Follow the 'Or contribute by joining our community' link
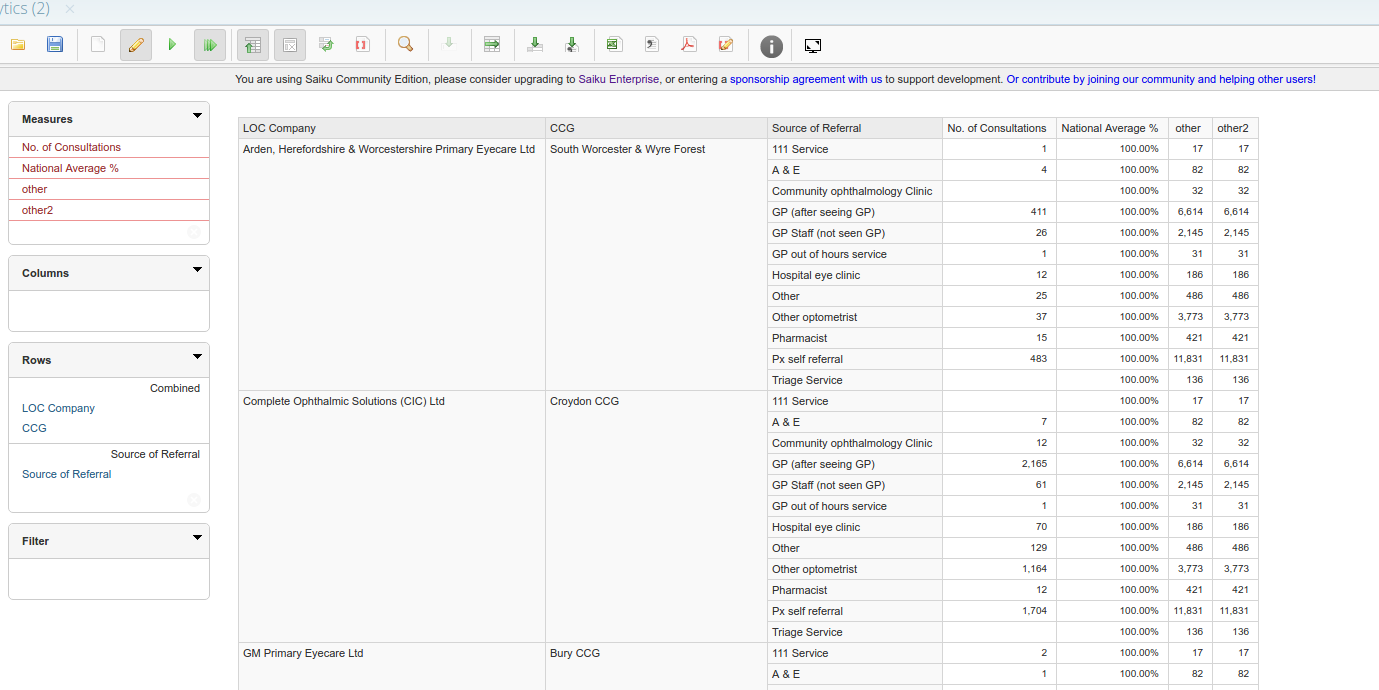This screenshot has width=1379, height=690. click(x=1161, y=79)
